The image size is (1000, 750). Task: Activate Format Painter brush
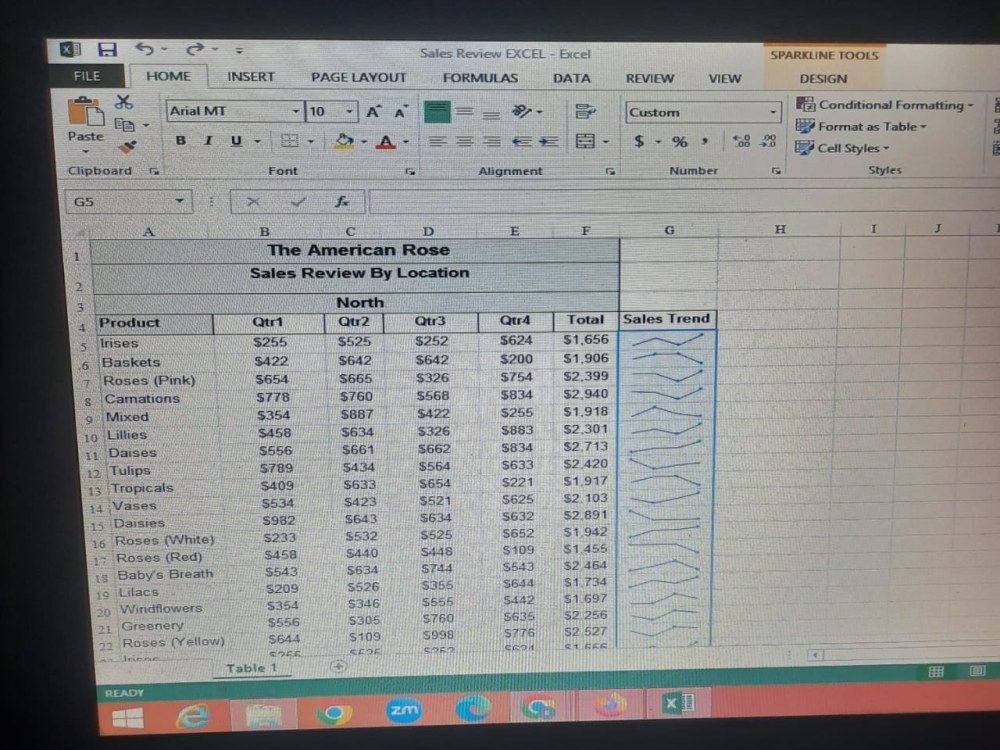127,147
